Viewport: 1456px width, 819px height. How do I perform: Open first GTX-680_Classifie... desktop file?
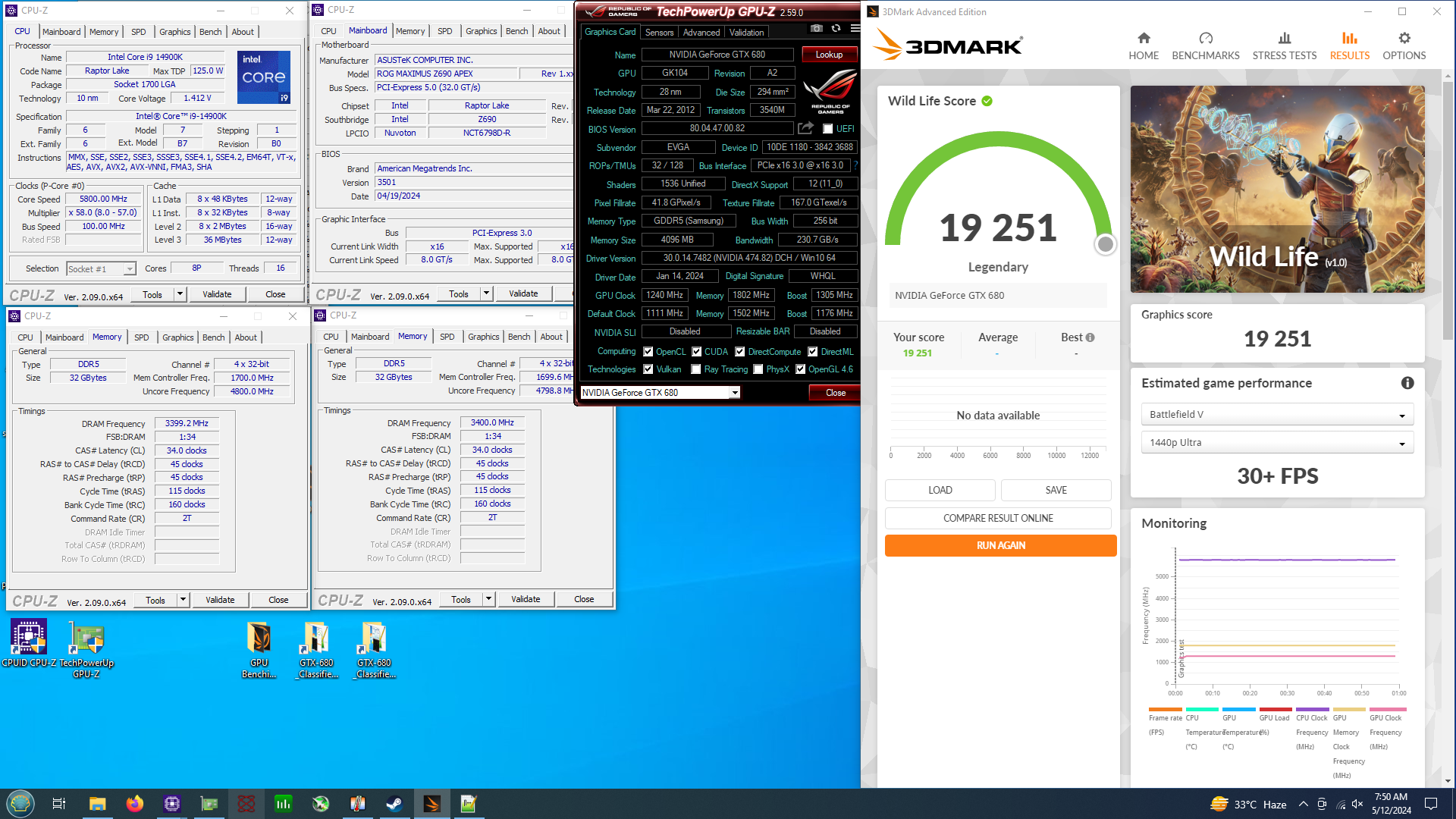click(x=317, y=649)
